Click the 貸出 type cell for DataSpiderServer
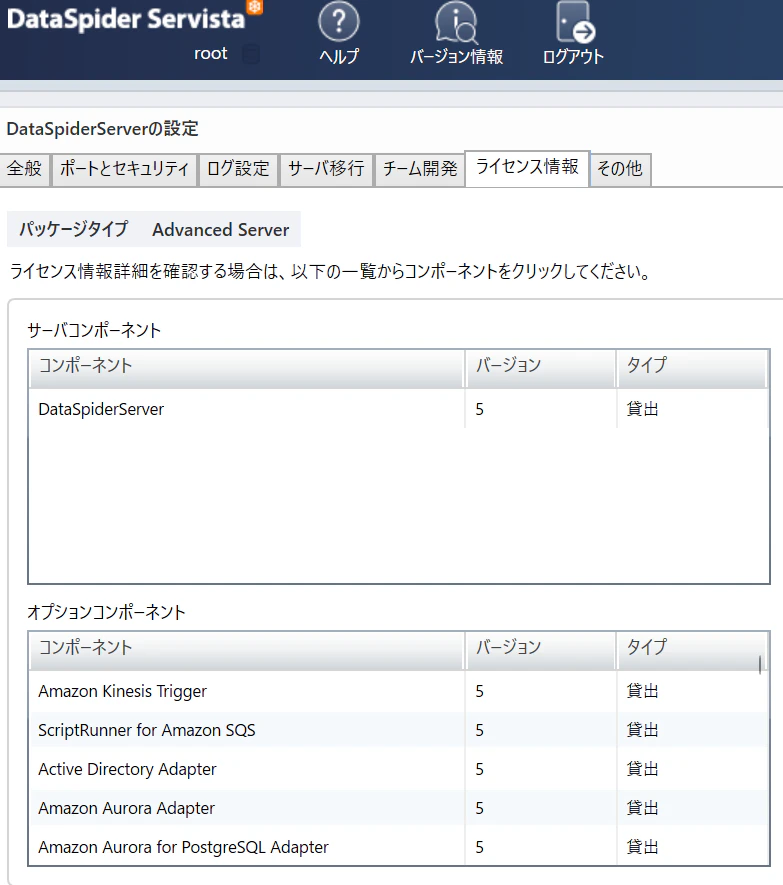Screen dimensions: 783x885 click(x=642, y=409)
